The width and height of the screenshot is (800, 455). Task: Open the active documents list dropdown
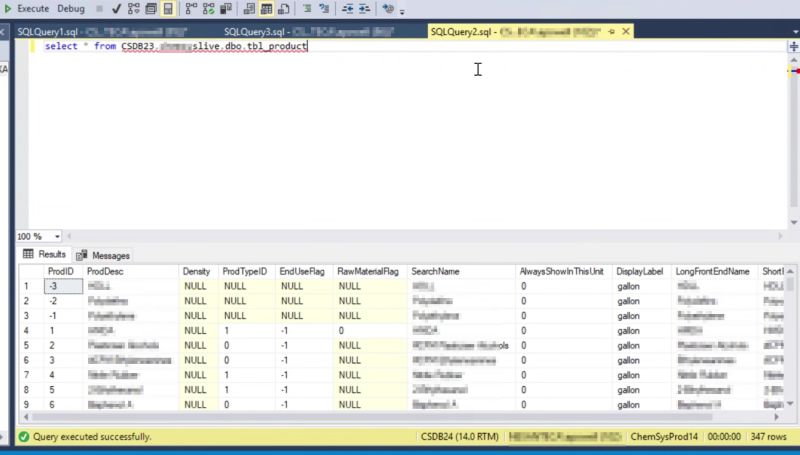pyautogui.click(x=795, y=32)
